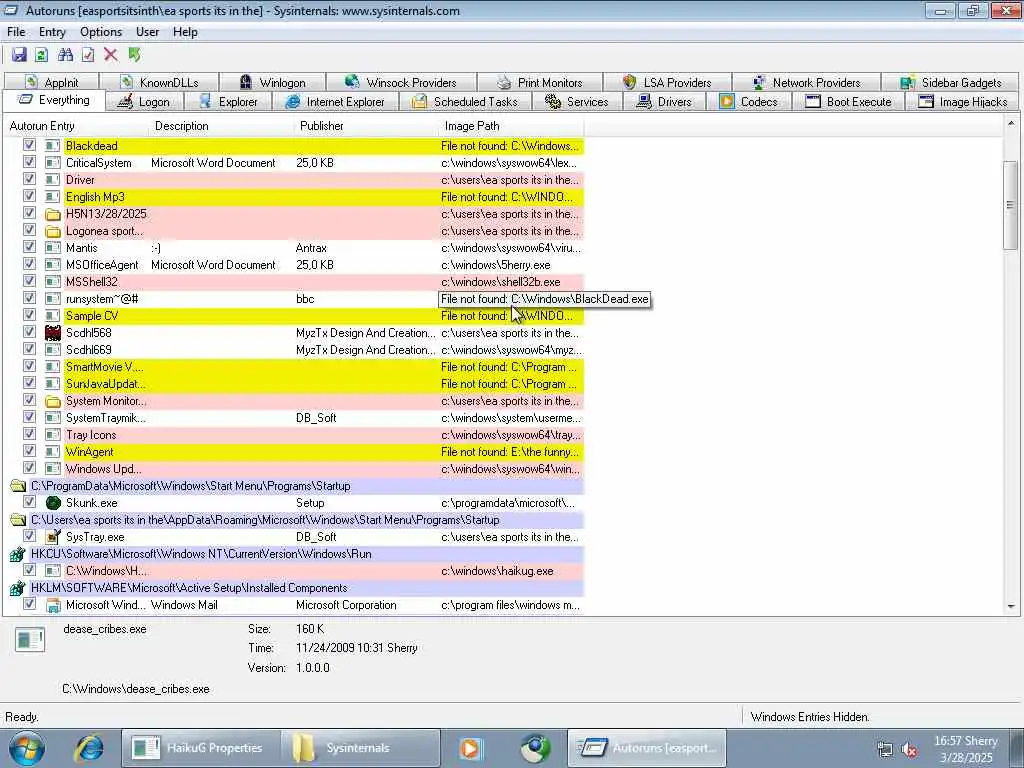
Task: Uncheck the MSShell32 entry checkbox
Action: [29, 280]
